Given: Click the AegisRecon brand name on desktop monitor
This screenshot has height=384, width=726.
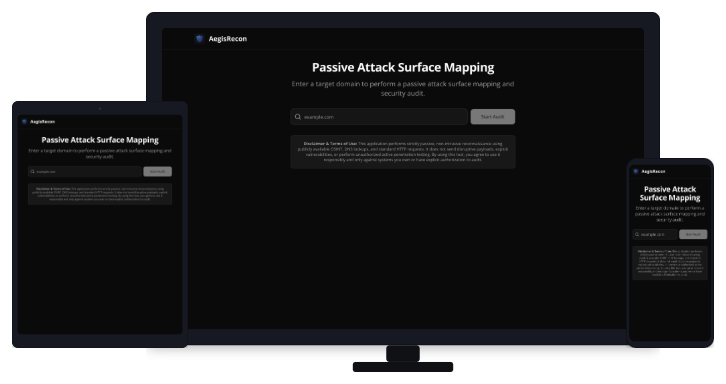Looking at the screenshot, I should [227, 39].
